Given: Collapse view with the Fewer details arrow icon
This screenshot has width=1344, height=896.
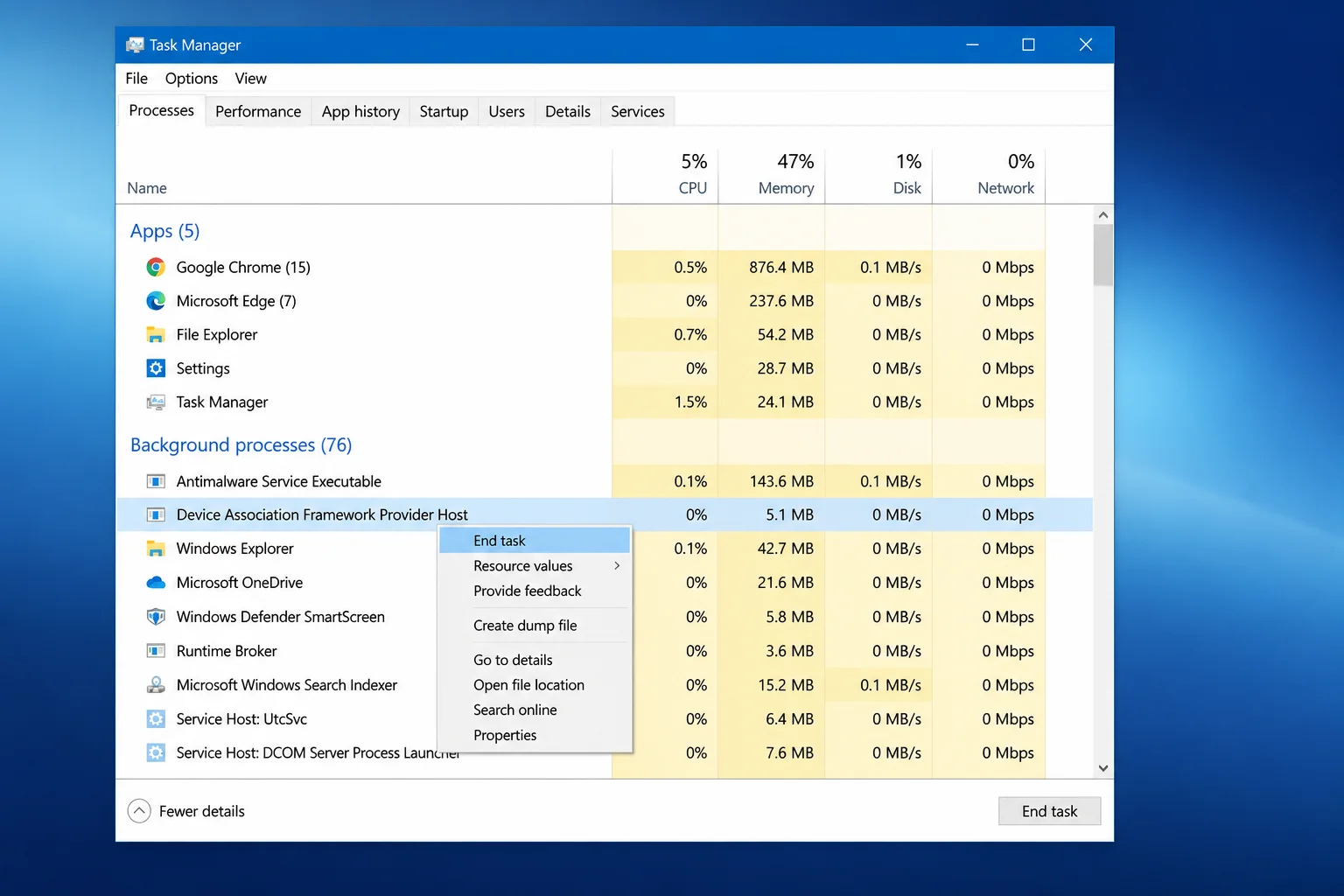Looking at the screenshot, I should (139, 811).
